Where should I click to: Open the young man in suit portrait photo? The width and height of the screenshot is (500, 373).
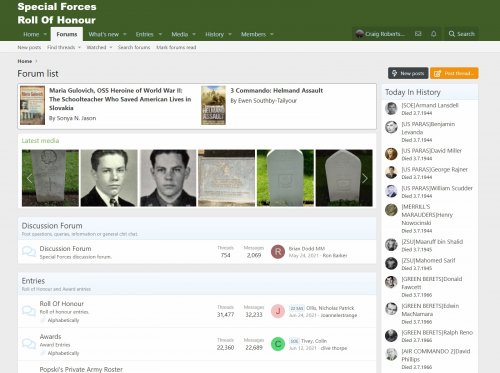[109, 178]
